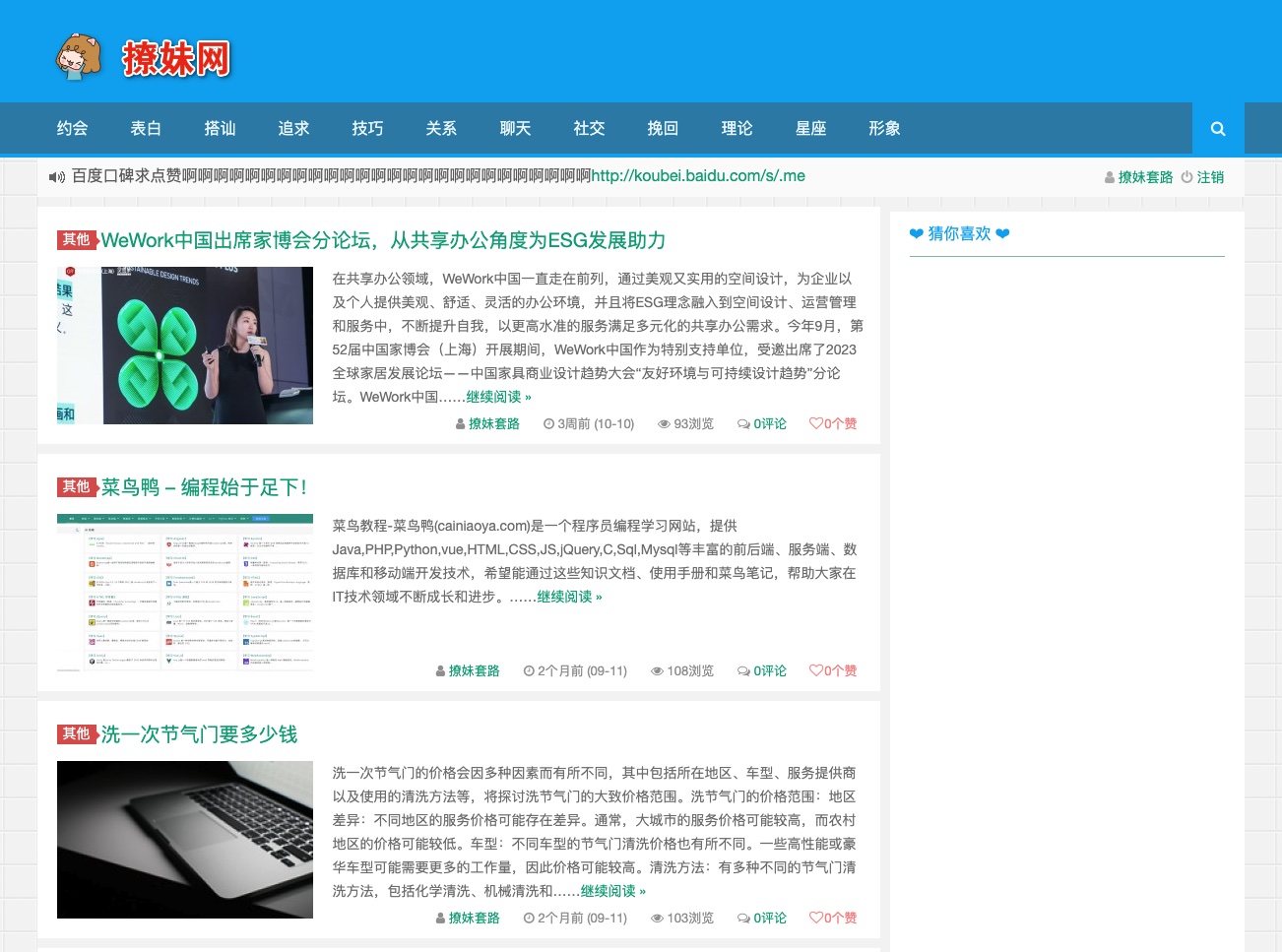Click author icon on 菜鸟鸭 article meta
This screenshot has width=1282, height=952.
(x=441, y=671)
